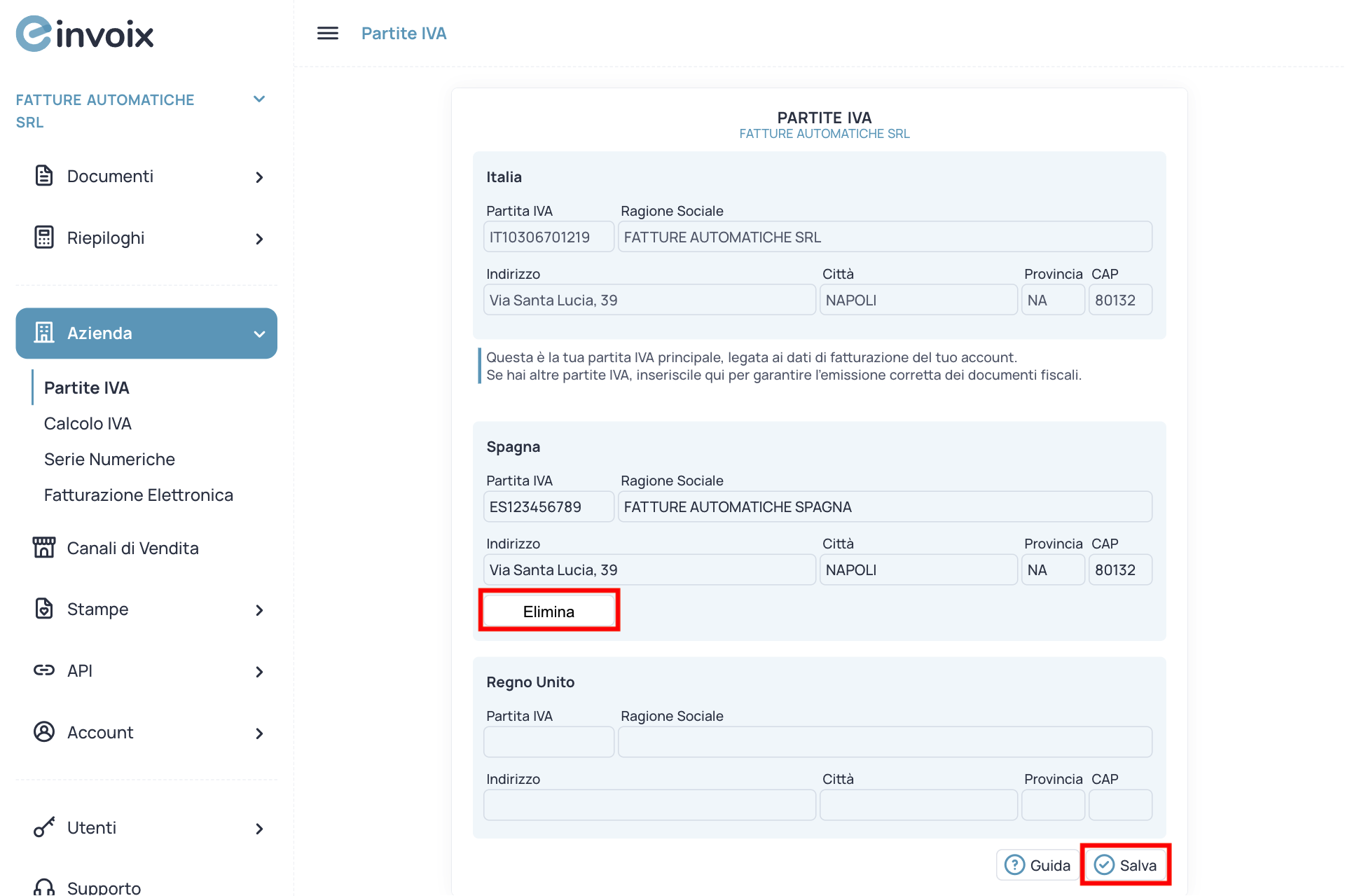Click the API link icon
1345x896 pixels.
coord(43,670)
